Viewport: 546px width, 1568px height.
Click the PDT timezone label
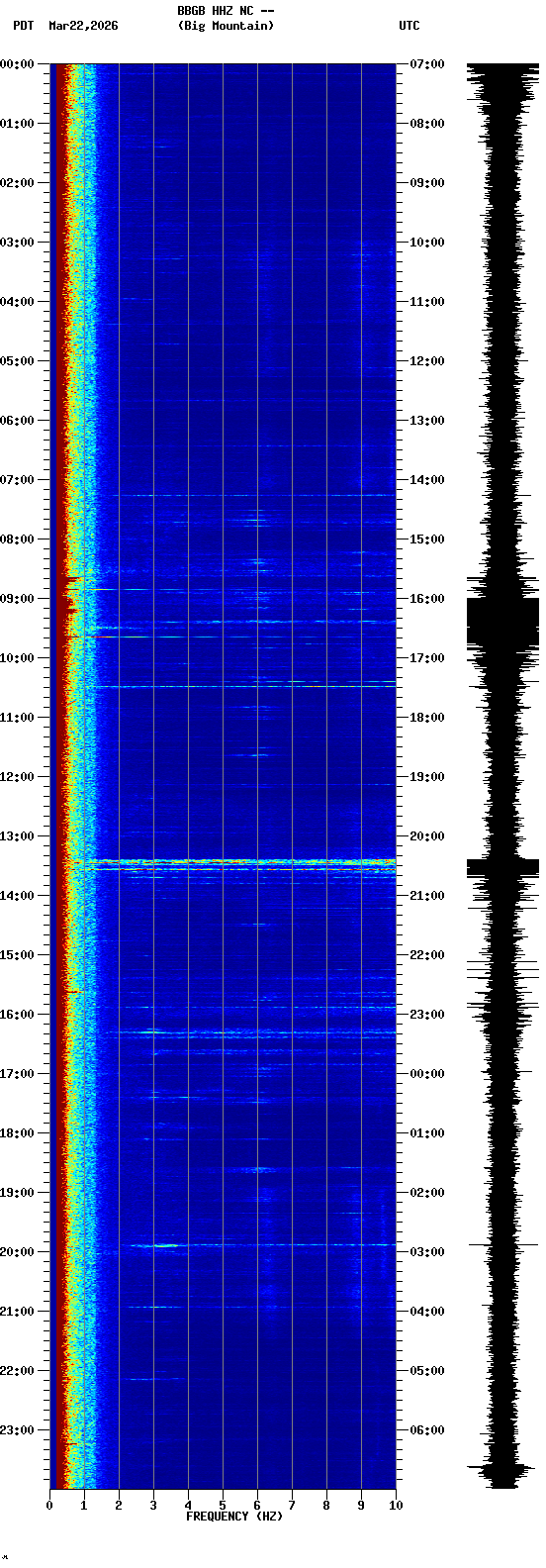pos(23,26)
